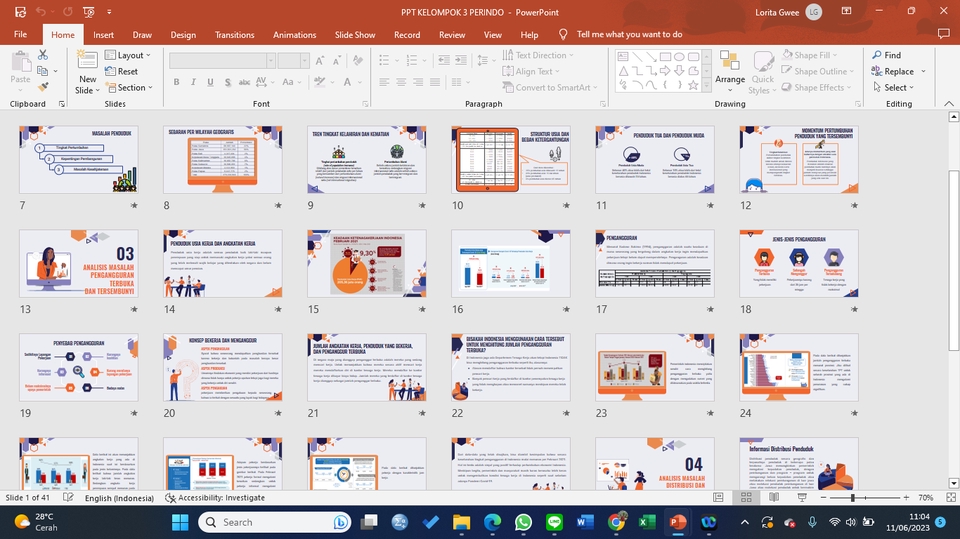Screen dimensions: 960x539
Task: Collapse the ribbon with the chevron
Action: click(x=948, y=104)
